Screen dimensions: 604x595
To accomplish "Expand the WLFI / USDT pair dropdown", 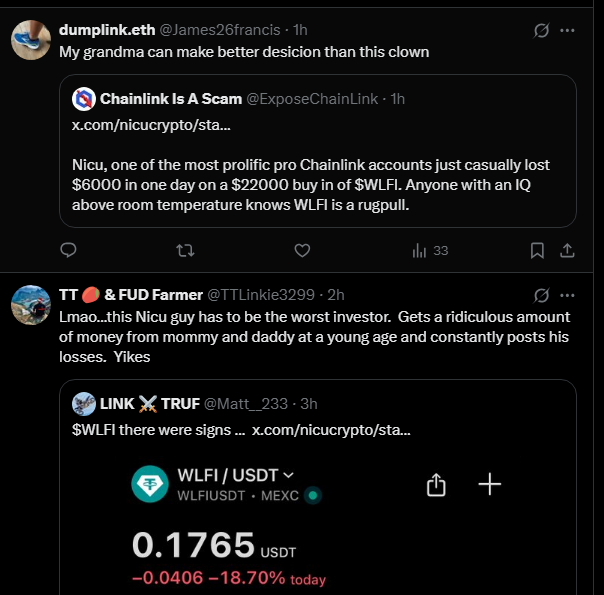I will 289,475.
